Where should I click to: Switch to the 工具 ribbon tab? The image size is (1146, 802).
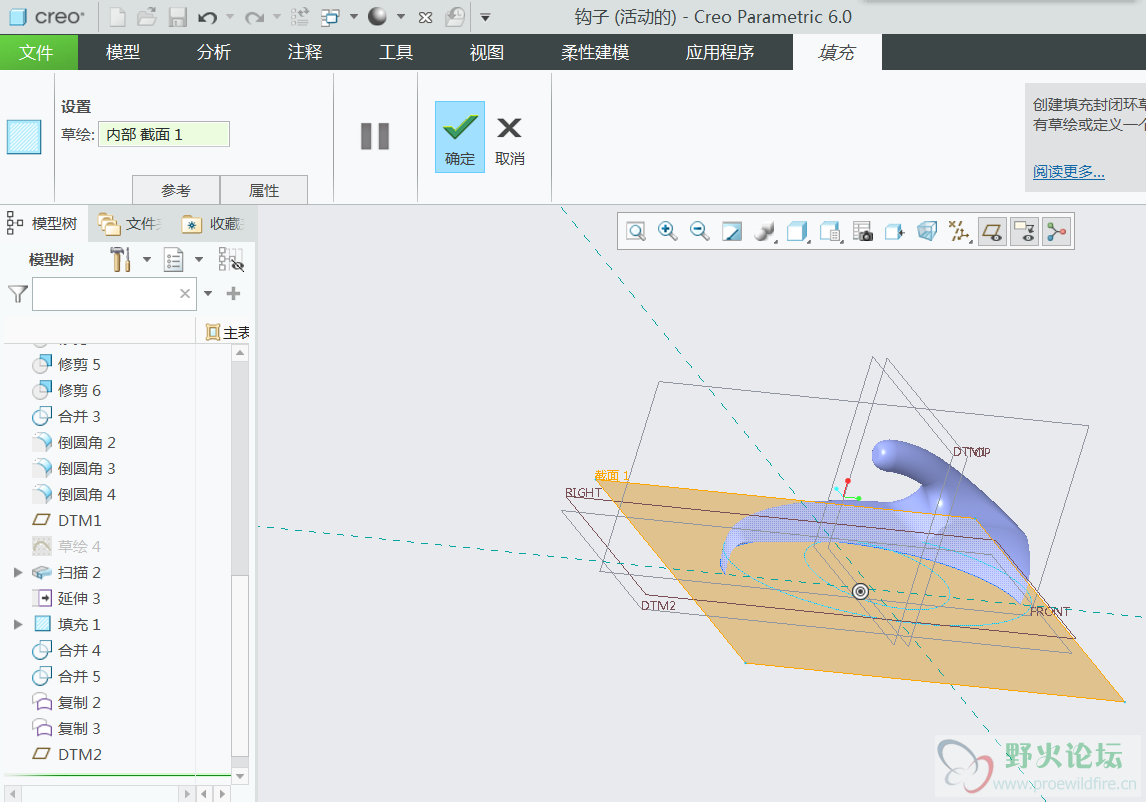coord(395,52)
